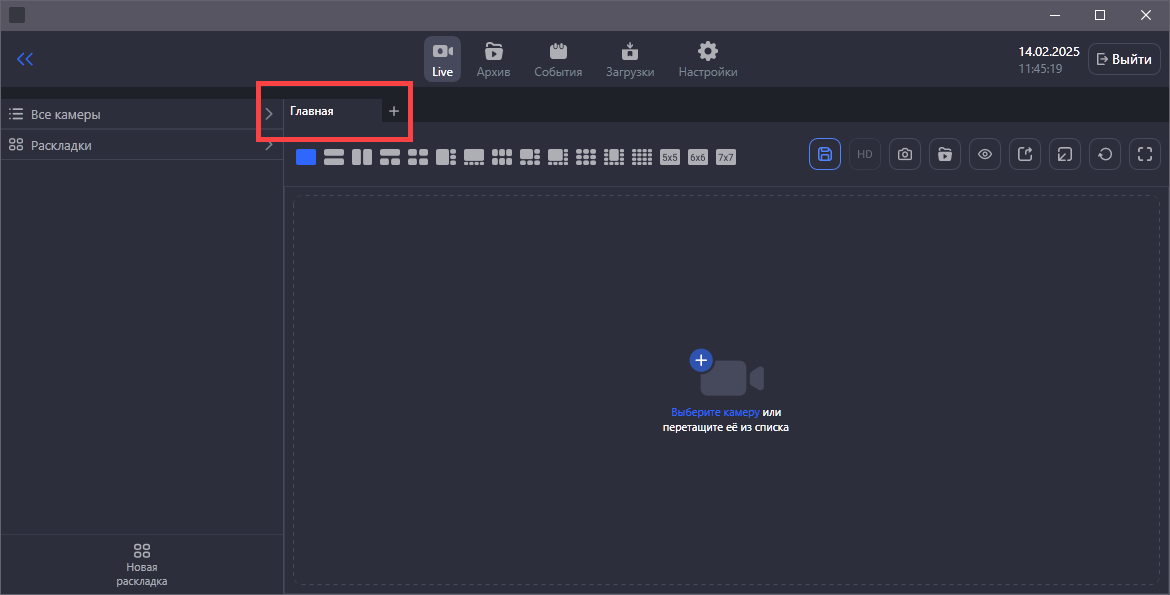Expand the "Раскладки" section
The image size is (1170, 595).
268,145
